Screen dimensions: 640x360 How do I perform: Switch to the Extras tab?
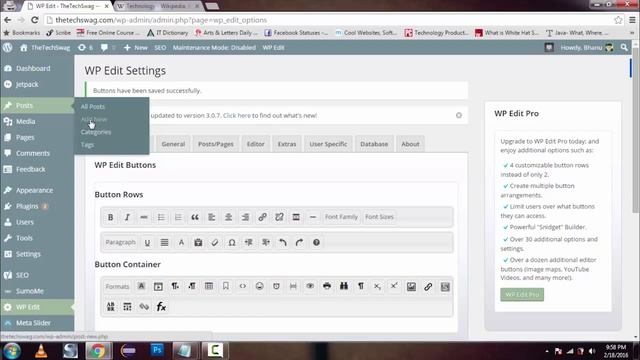point(287,144)
